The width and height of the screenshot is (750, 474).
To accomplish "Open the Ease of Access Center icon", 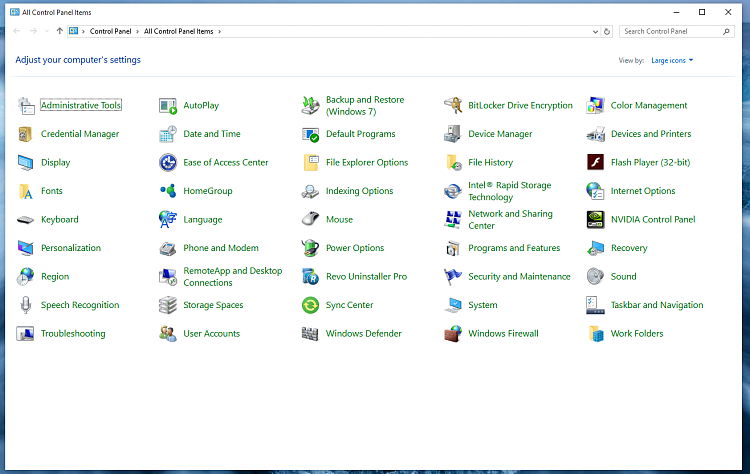I will (168, 163).
